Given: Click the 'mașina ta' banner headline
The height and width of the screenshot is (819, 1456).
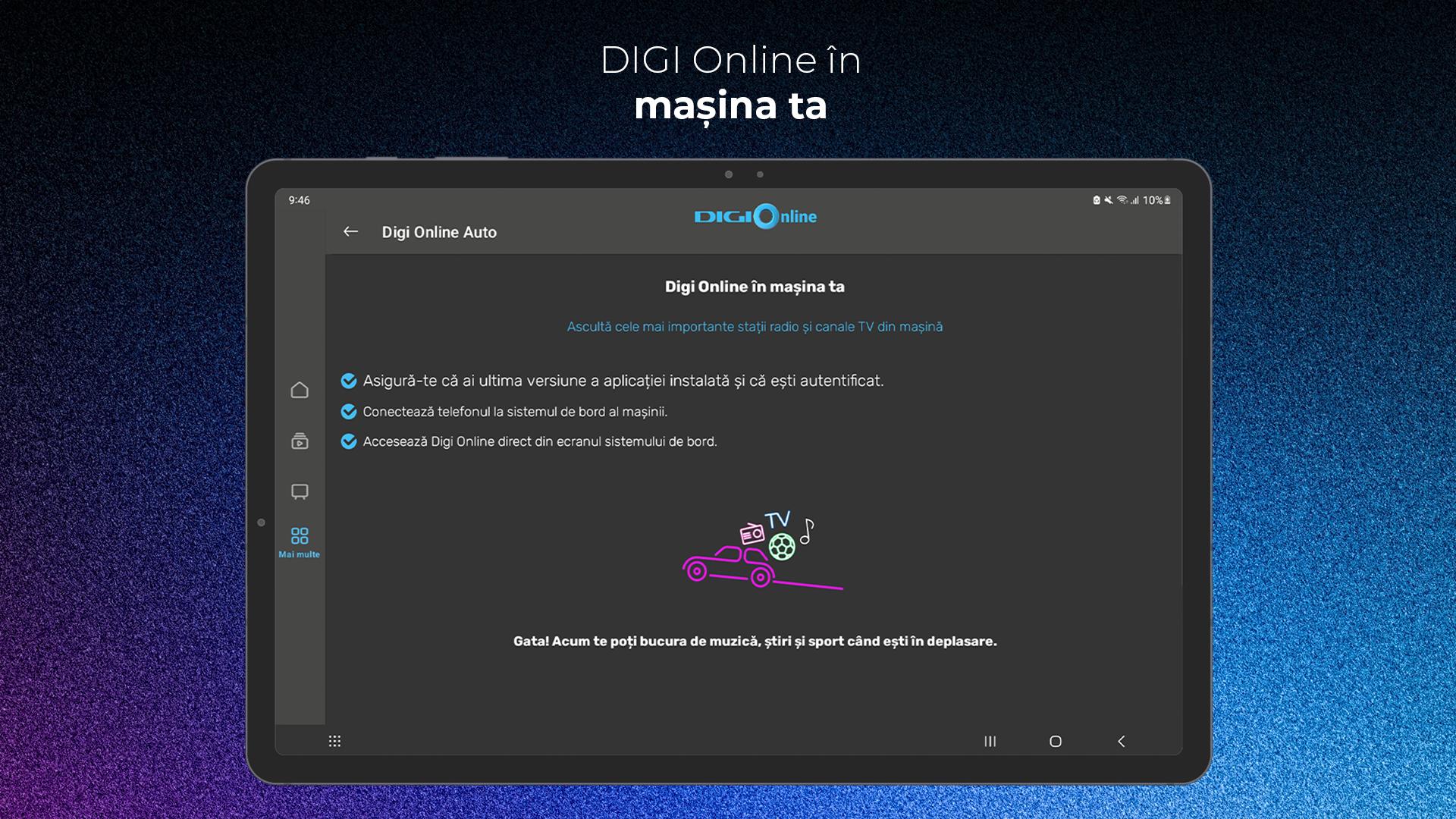Looking at the screenshot, I should point(730,105).
